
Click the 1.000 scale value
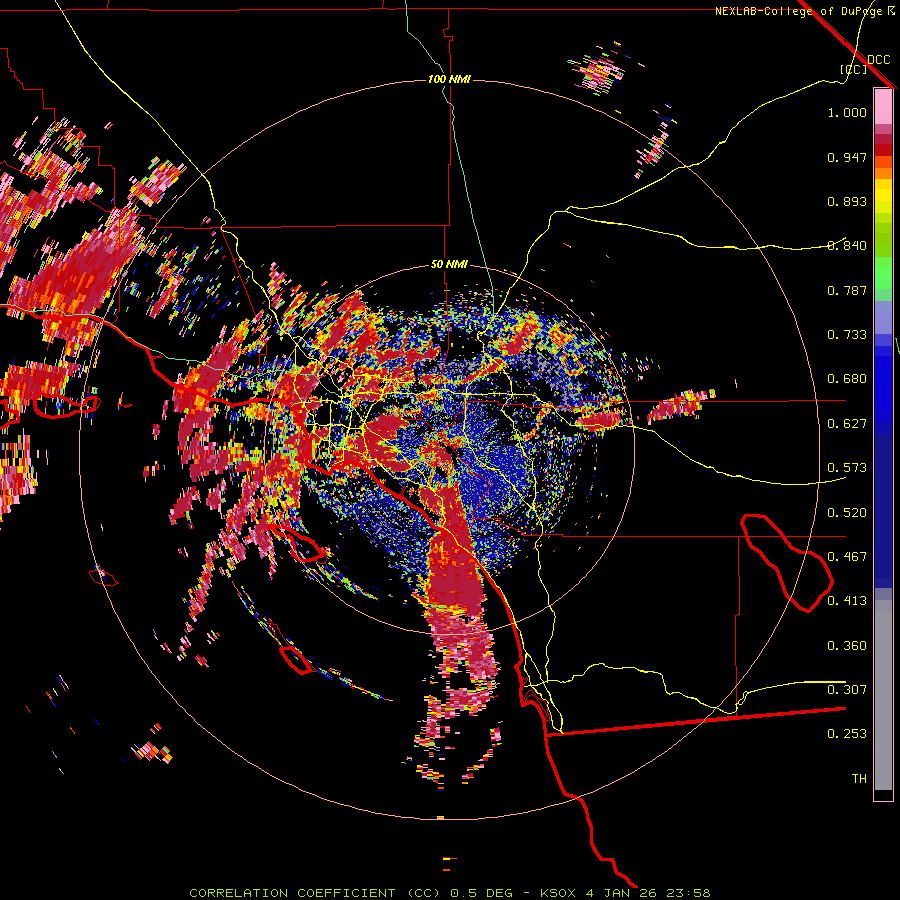[847, 112]
